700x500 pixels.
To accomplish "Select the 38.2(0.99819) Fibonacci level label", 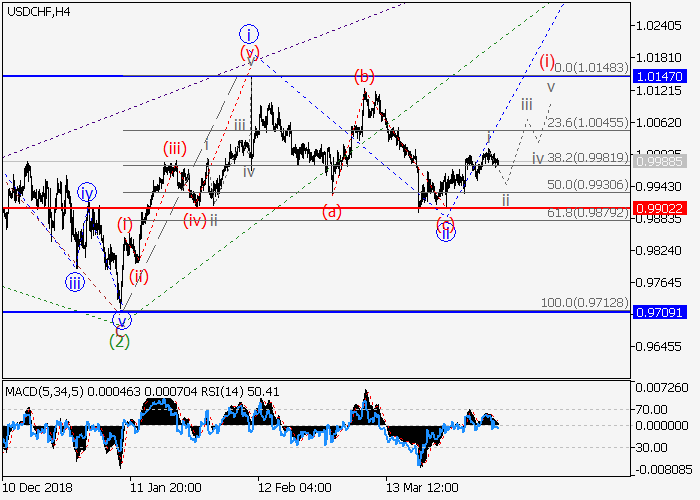I will [x=589, y=157].
